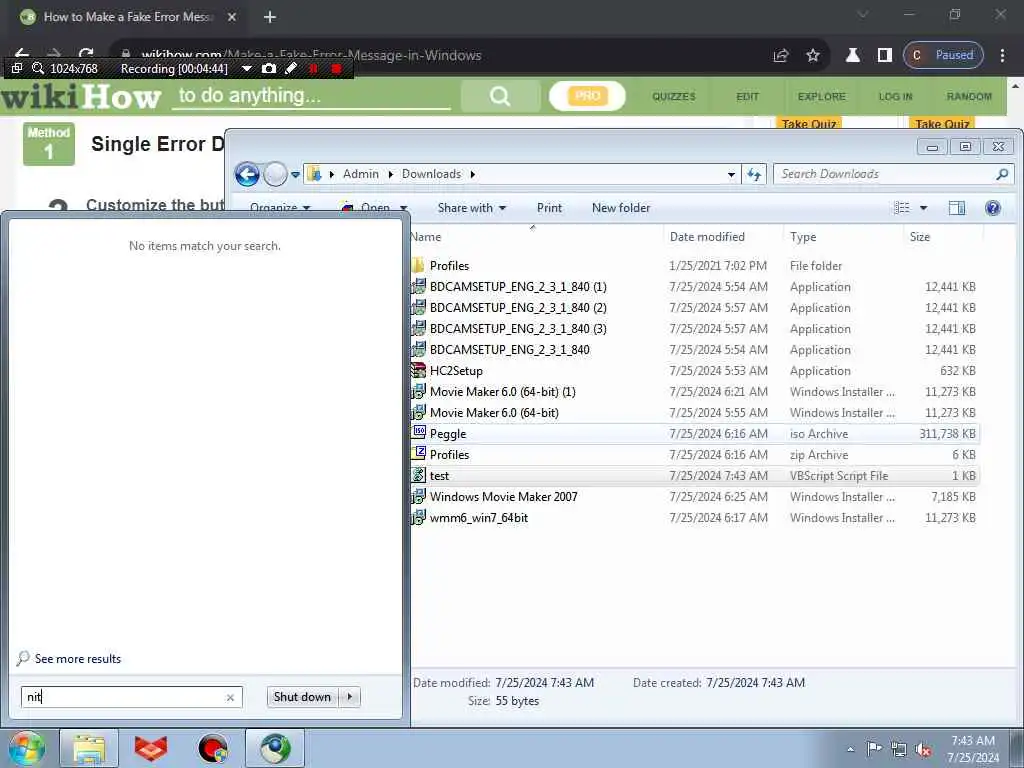Image resolution: width=1024 pixels, height=768 pixels.
Task: Click the network tray icon
Action: 899,750
